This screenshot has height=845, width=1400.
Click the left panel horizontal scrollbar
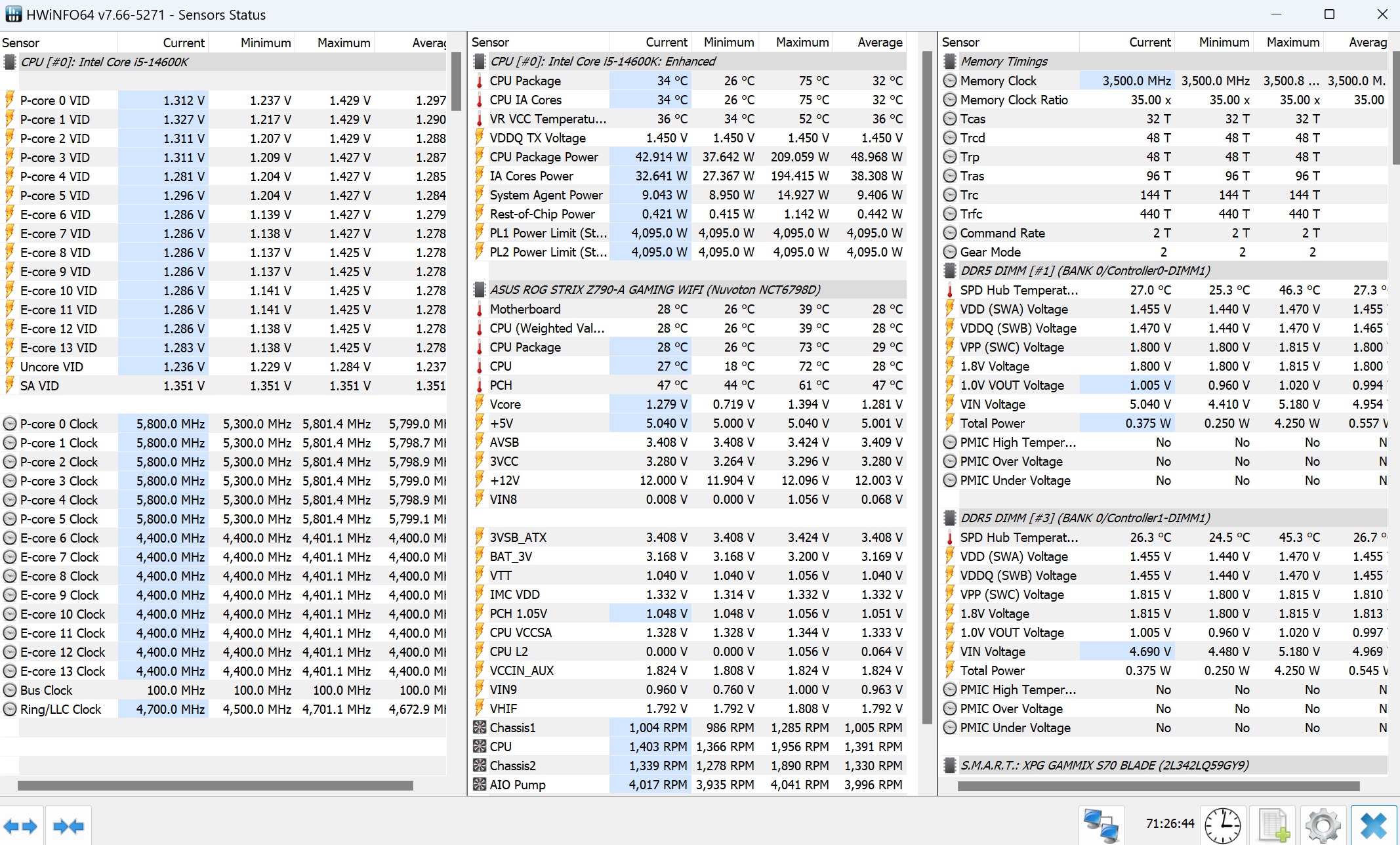click(x=215, y=785)
